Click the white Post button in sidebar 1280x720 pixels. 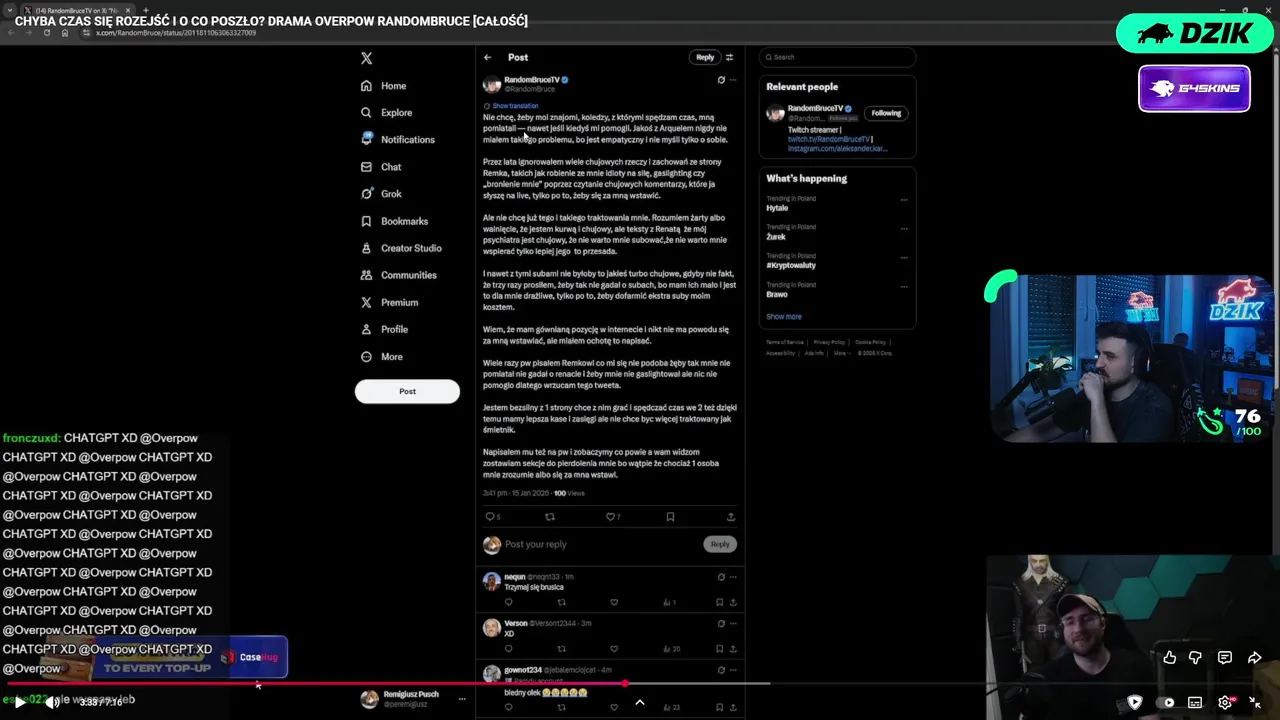[407, 391]
